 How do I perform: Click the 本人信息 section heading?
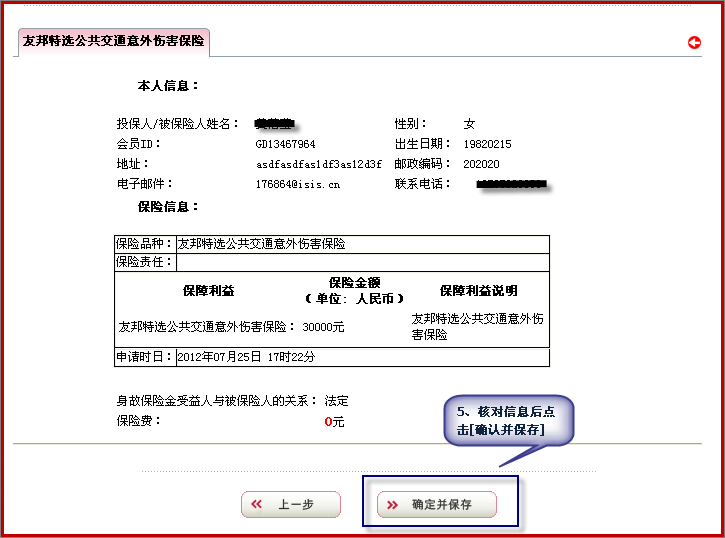point(167,86)
